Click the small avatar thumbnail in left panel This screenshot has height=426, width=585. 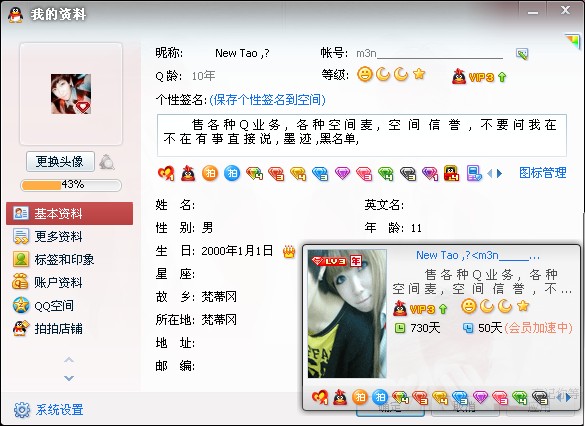[x=71, y=94]
